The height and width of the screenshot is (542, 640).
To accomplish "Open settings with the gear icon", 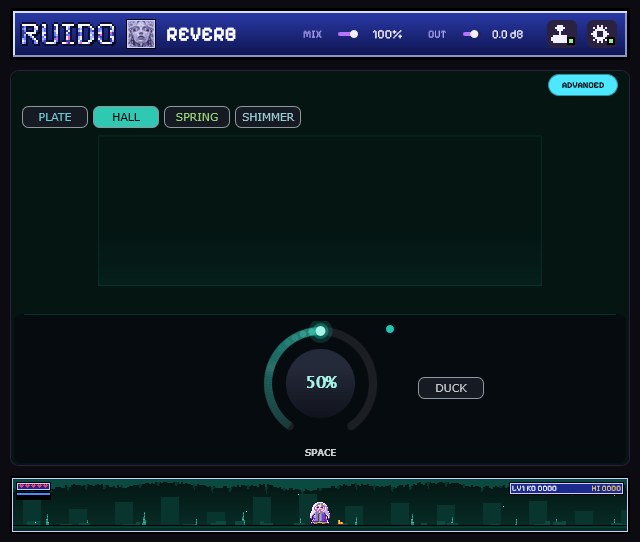I will coord(601,34).
